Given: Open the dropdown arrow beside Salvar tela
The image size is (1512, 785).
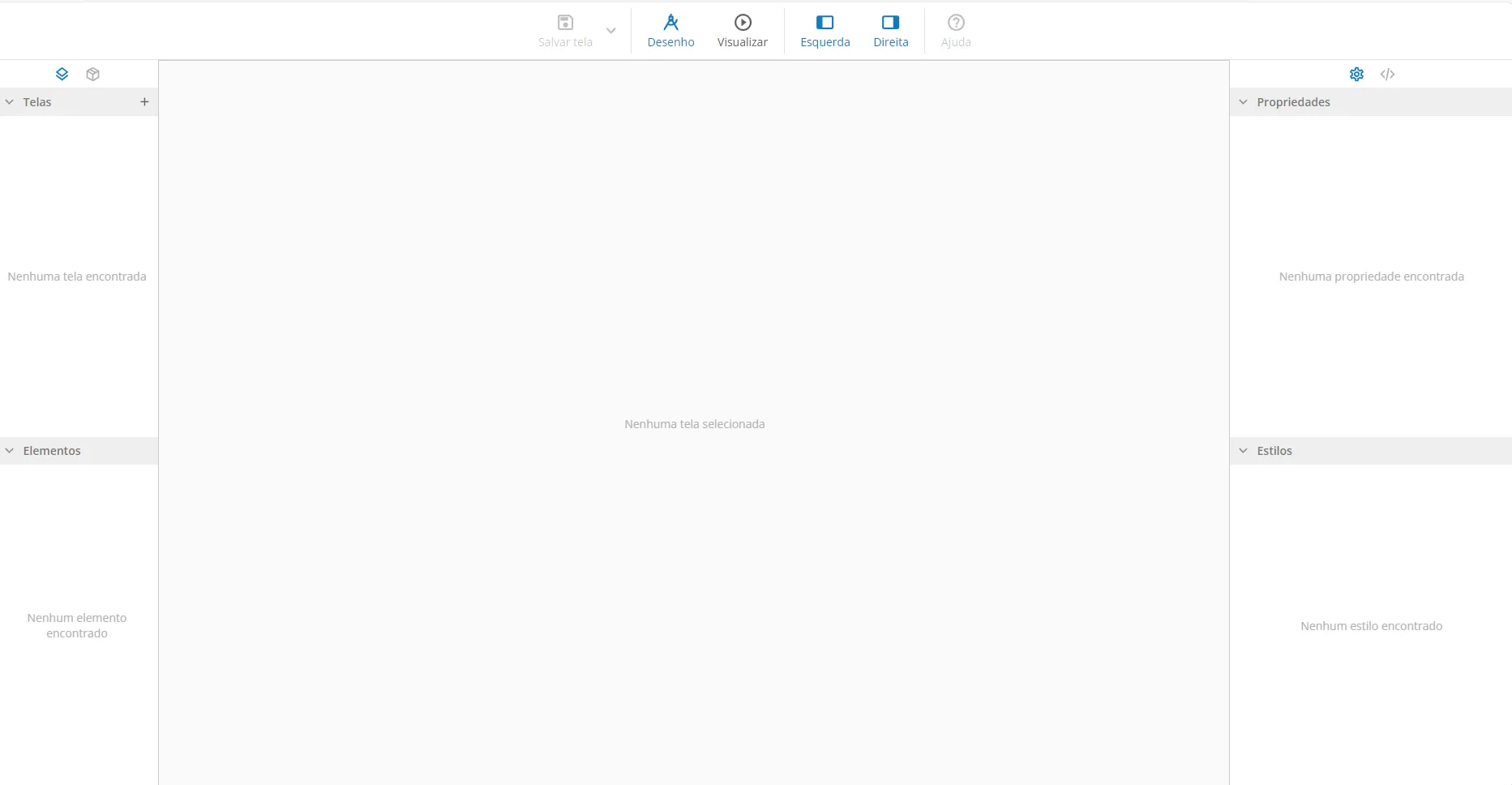Looking at the screenshot, I should (x=611, y=31).
